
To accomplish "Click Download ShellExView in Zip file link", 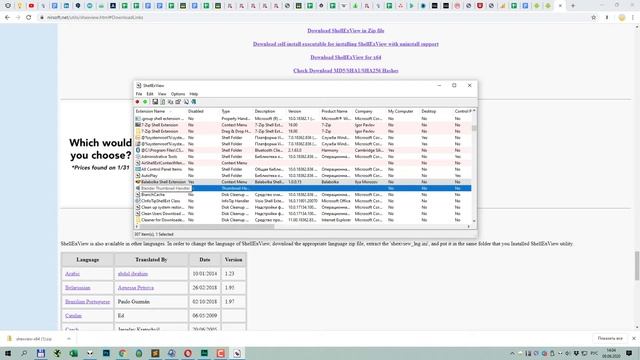I will pos(346,31).
